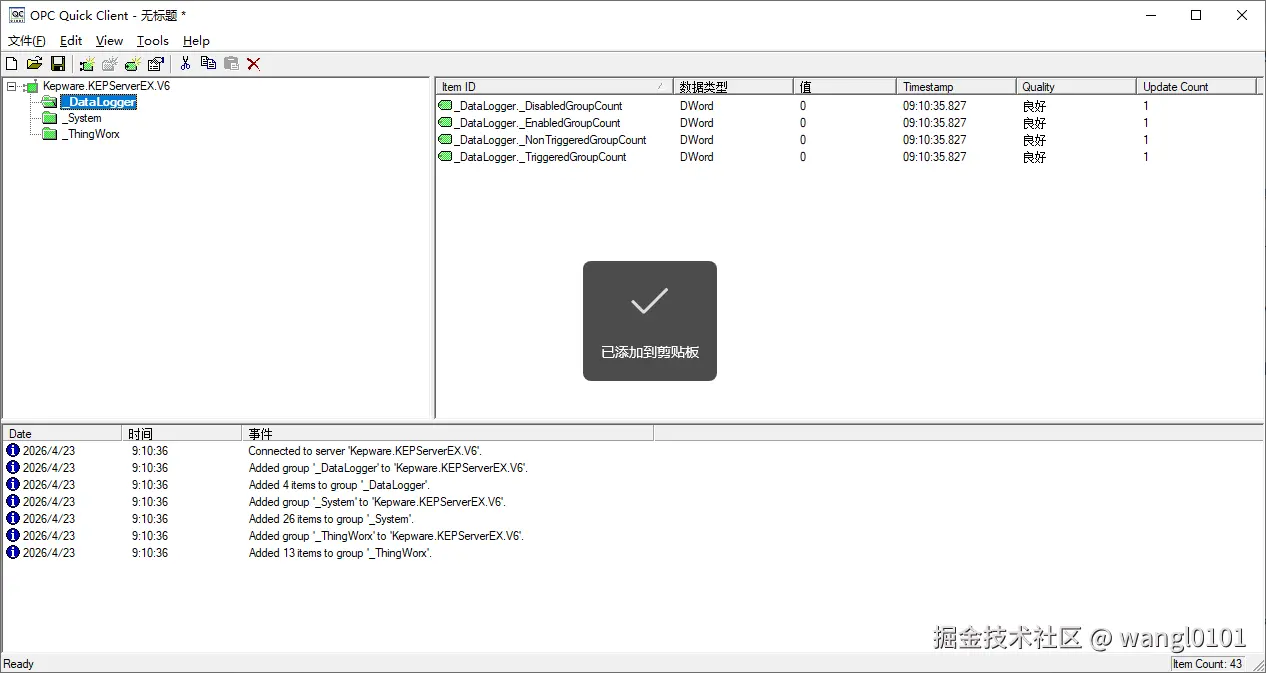Click the Timestamp column header
The height and width of the screenshot is (673, 1266).
tap(956, 87)
